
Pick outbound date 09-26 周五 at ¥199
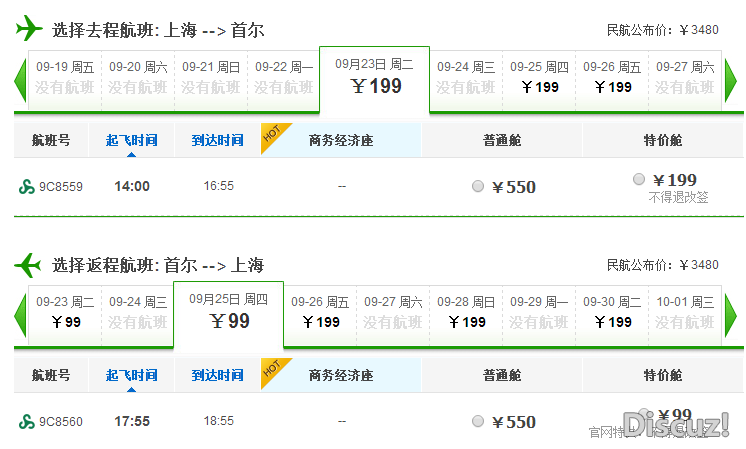coord(612,80)
